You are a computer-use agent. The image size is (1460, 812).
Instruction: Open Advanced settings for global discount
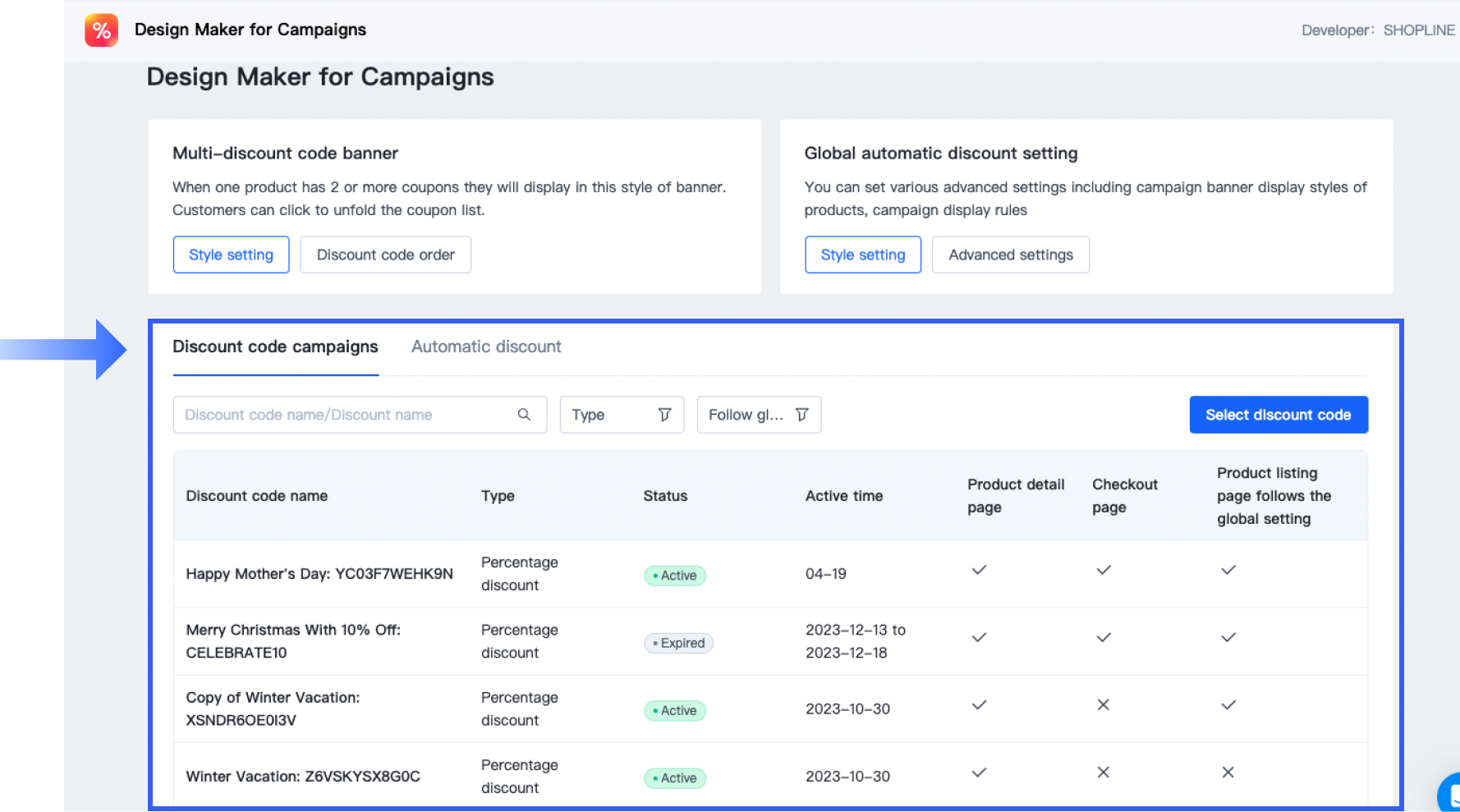point(1011,255)
